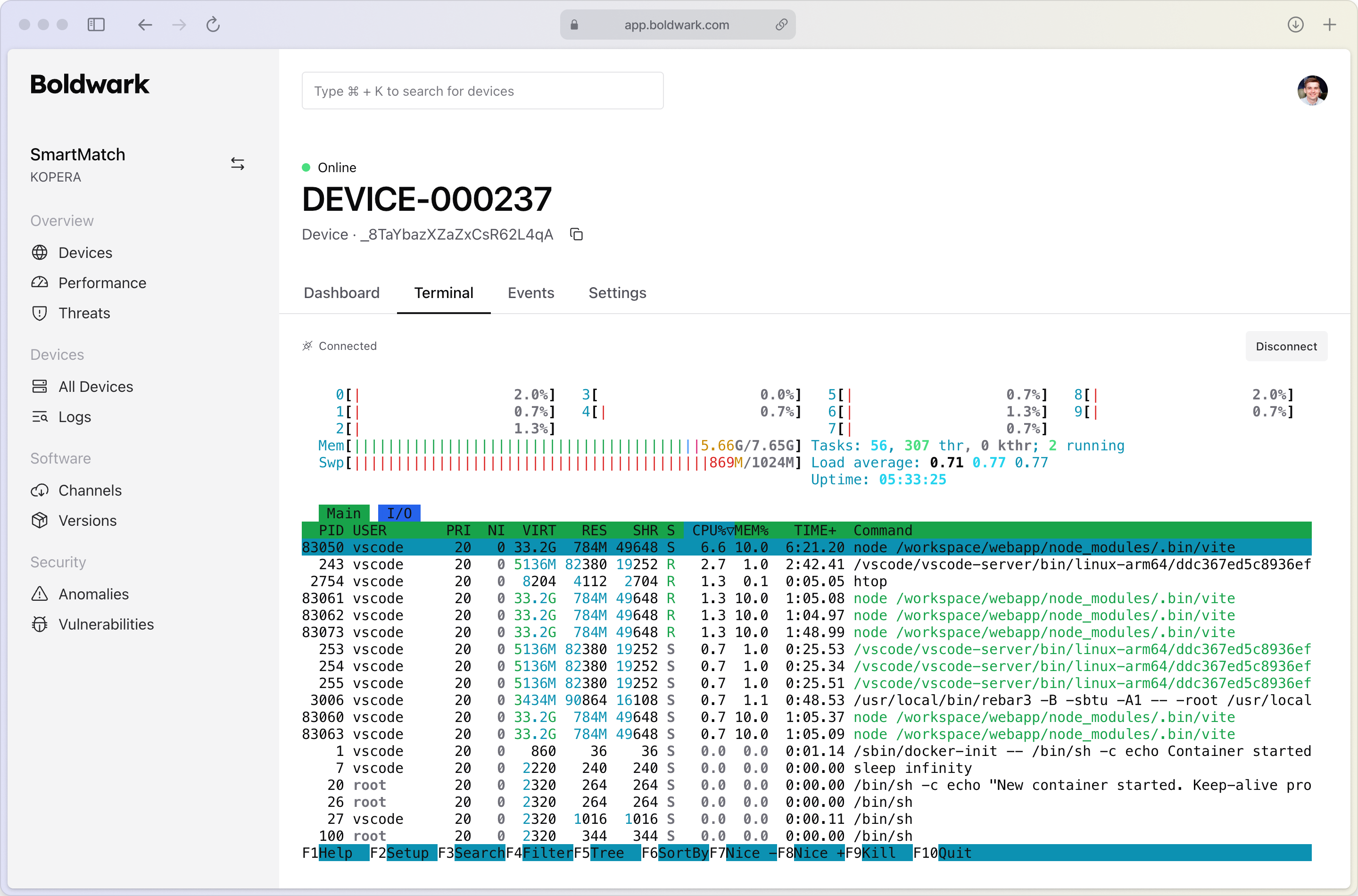The height and width of the screenshot is (896, 1358).
Task: Copy the device ID with copy icon
Action: (x=577, y=234)
